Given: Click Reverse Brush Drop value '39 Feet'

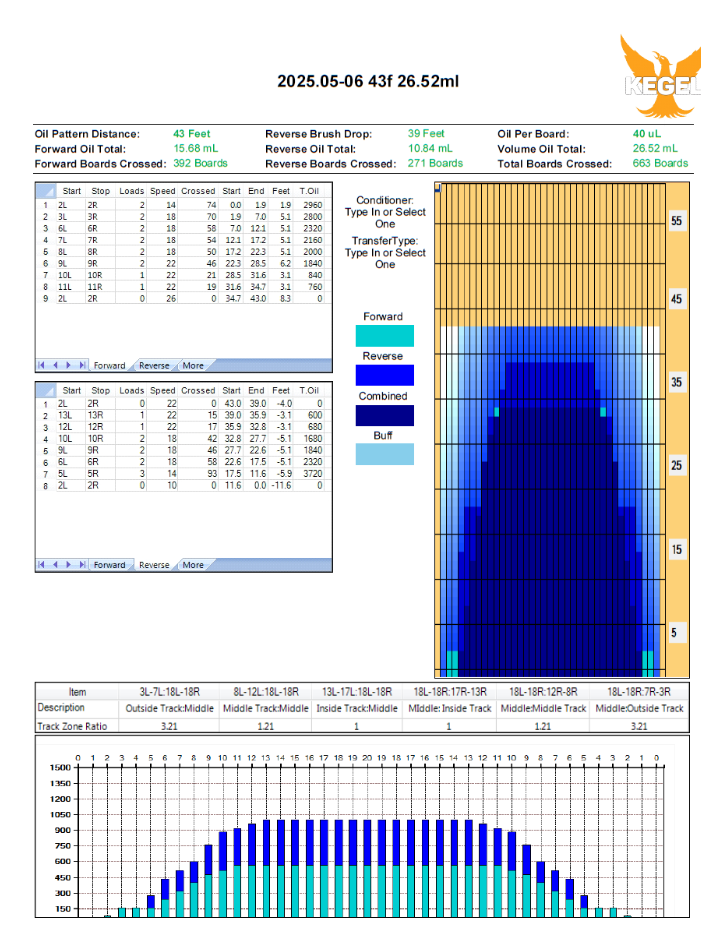Looking at the screenshot, I should tap(426, 134).
